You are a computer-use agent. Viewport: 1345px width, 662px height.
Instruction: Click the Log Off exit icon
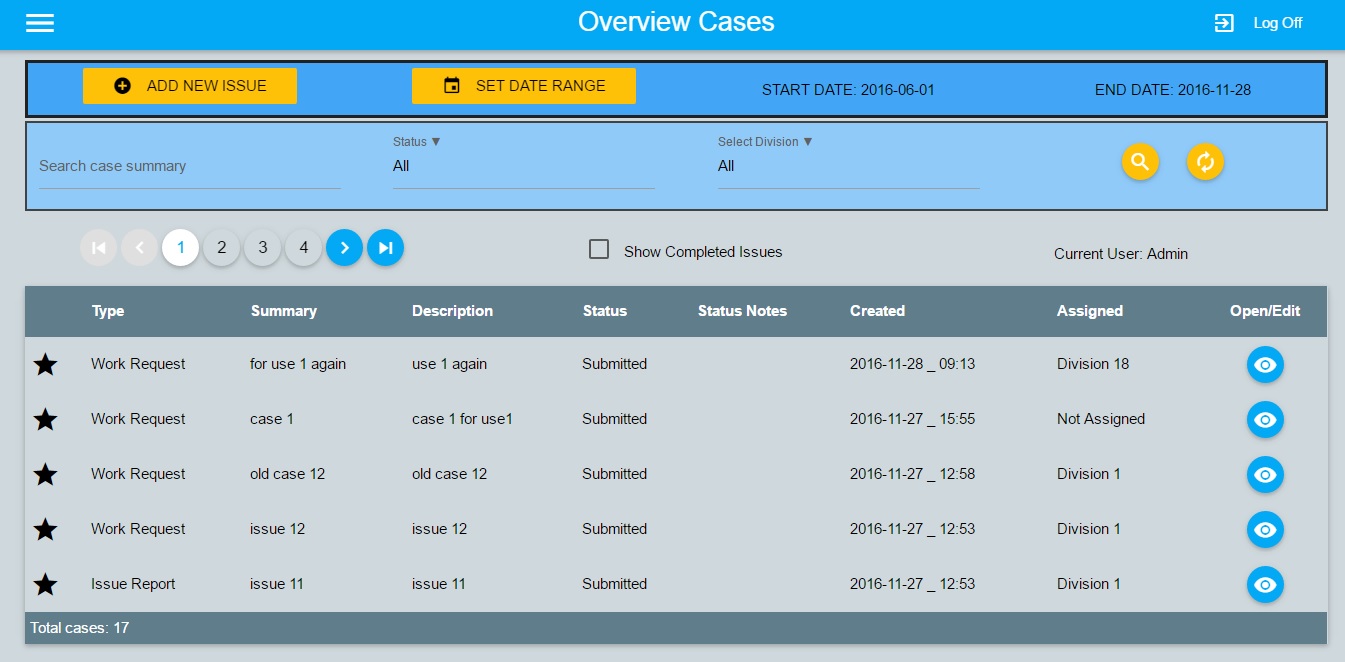pos(1224,23)
